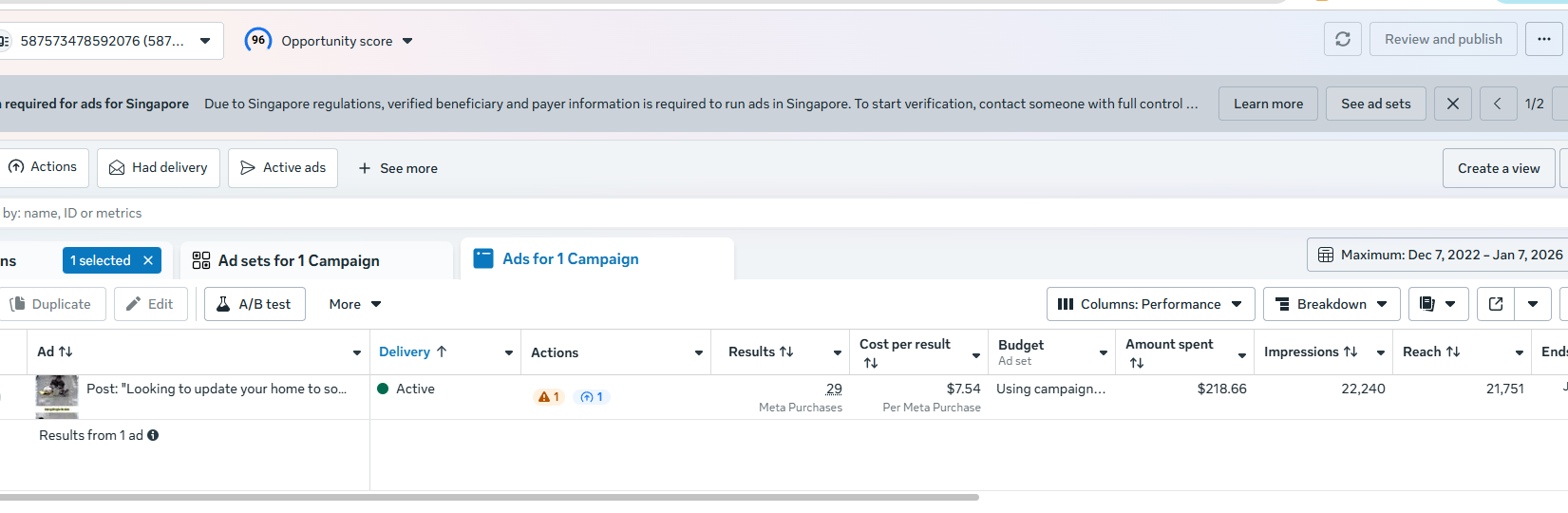The width and height of the screenshot is (1568, 513).
Task: Click the warning badge in Actions column
Action: tap(548, 397)
